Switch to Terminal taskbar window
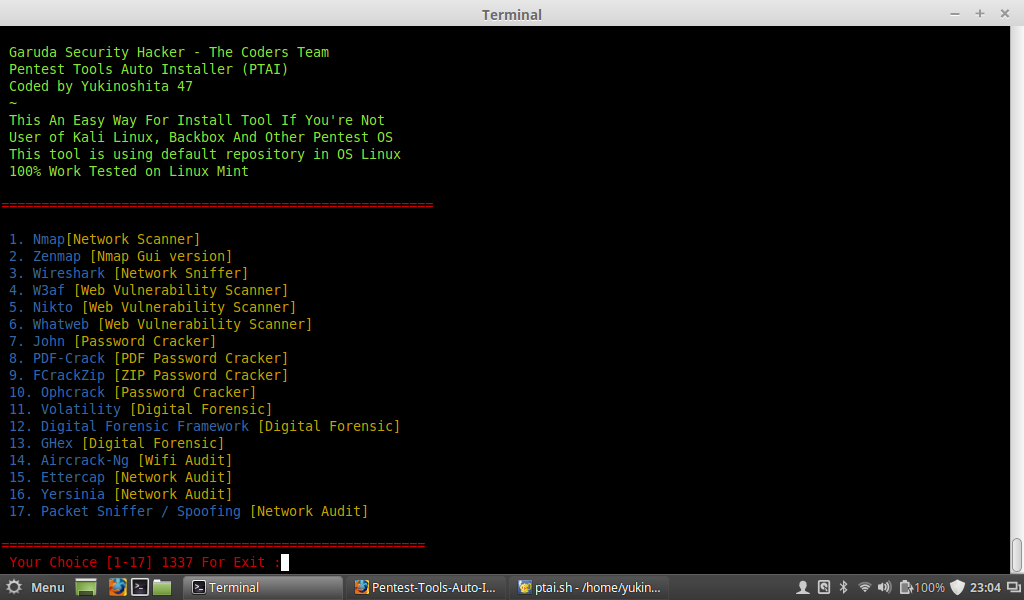Screen dimensions: 1024x600 tap(263, 587)
